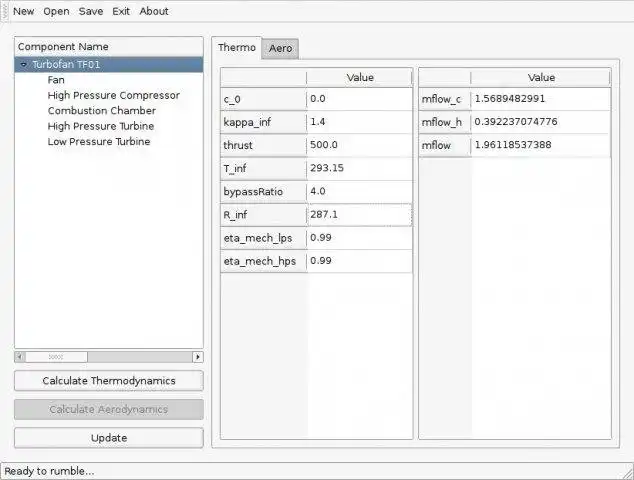Click the Save toolbar item

point(91,11)
